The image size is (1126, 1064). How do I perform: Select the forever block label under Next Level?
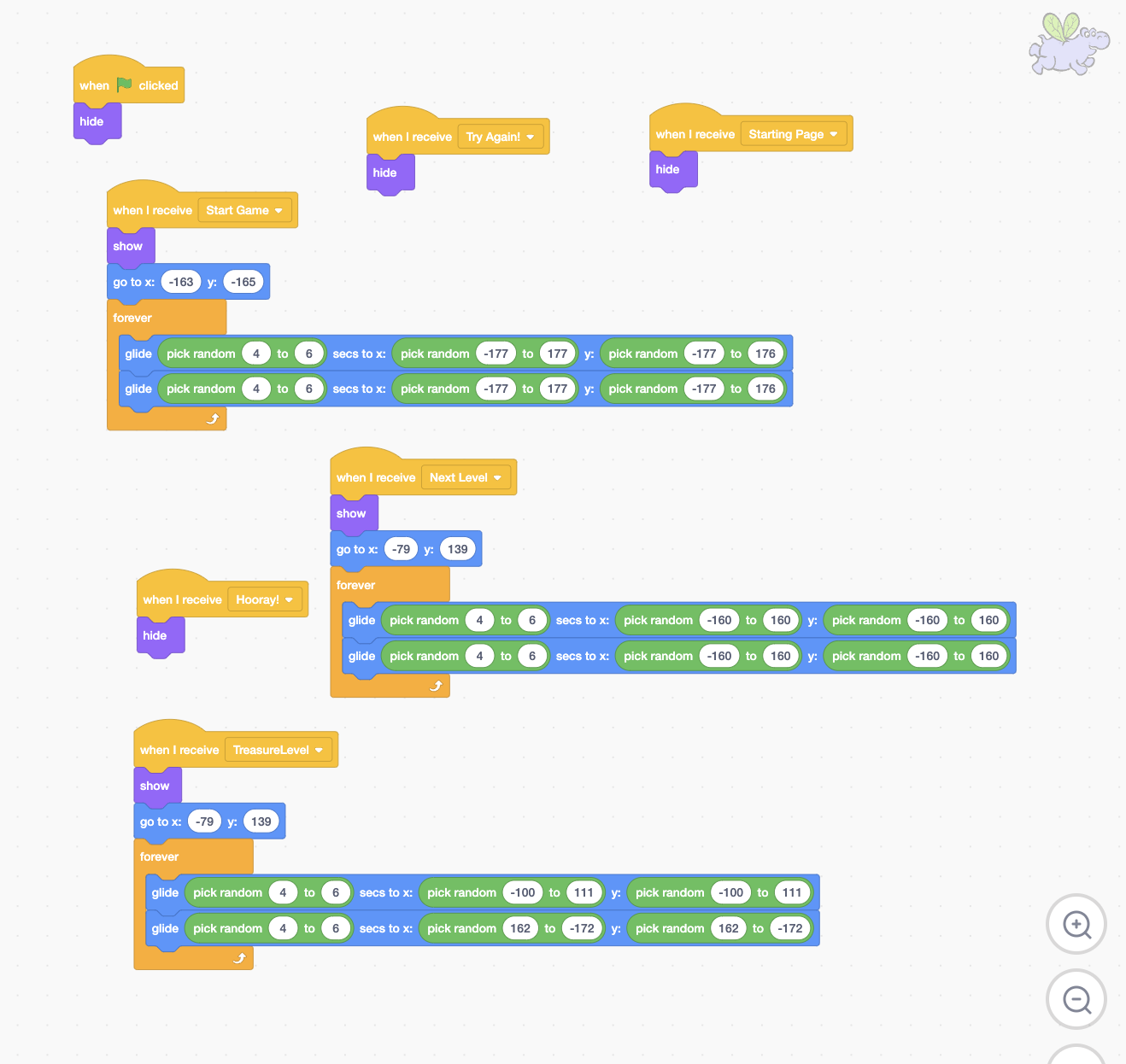point(355,585)
